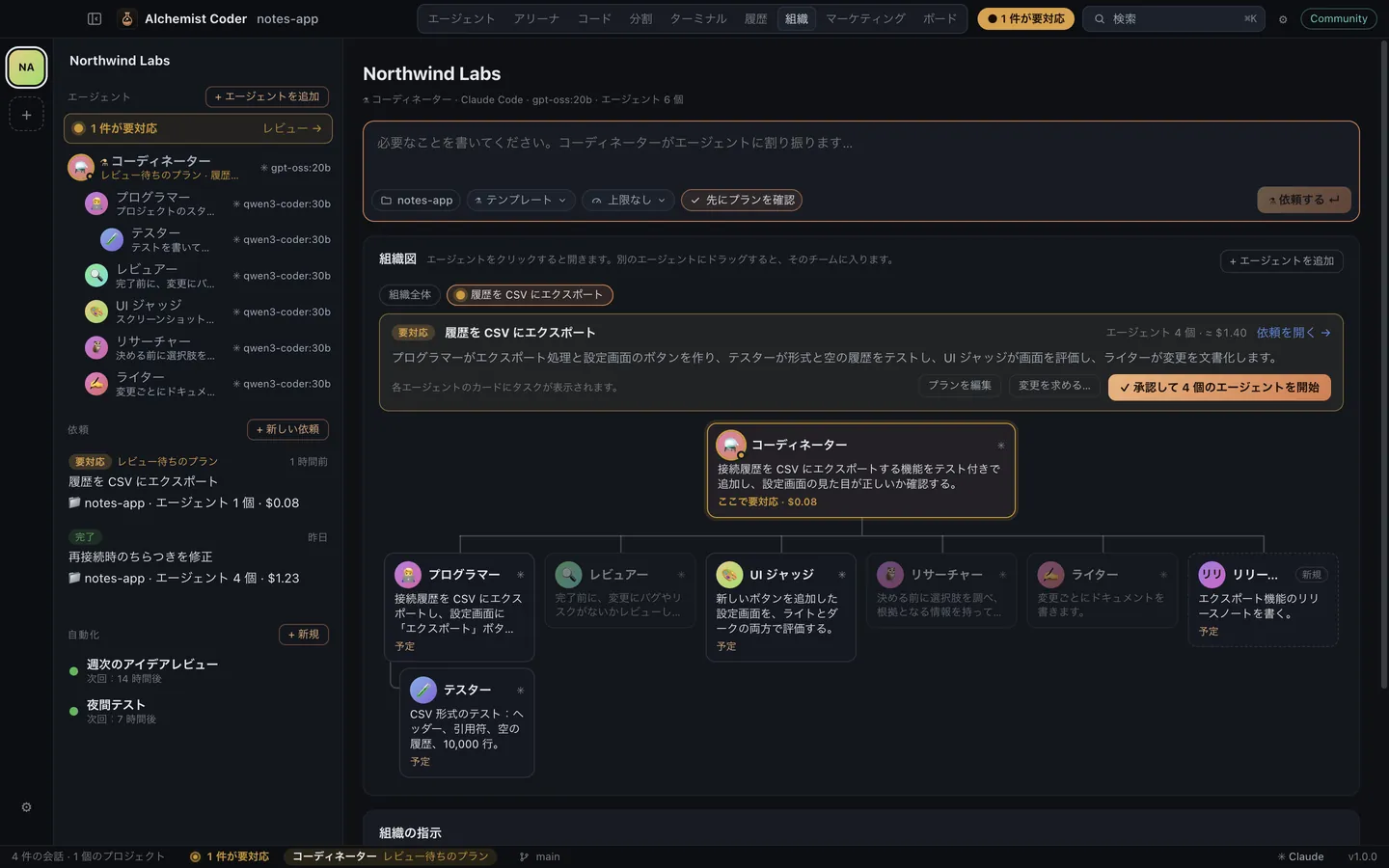Click レビュアー card avatar in org chart
This screenshot has height=868, width=1389.
pyautogui.click(x=569, y=575)
